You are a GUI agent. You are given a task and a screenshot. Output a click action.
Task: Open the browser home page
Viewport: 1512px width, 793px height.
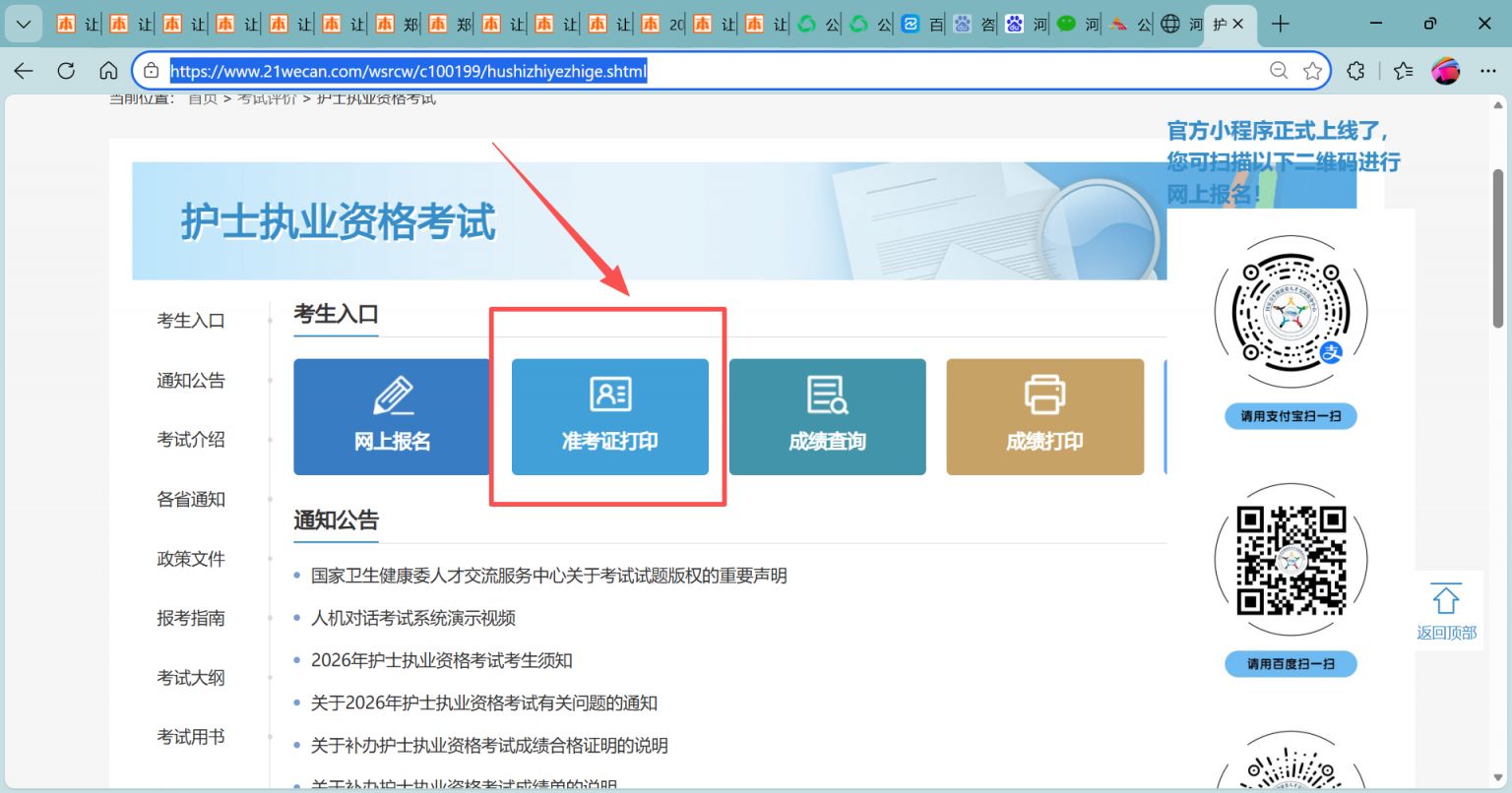[108, 71]
